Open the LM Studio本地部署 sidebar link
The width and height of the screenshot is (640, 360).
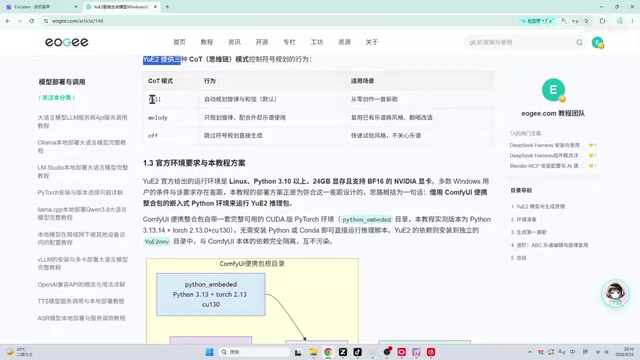pos(82,171)
